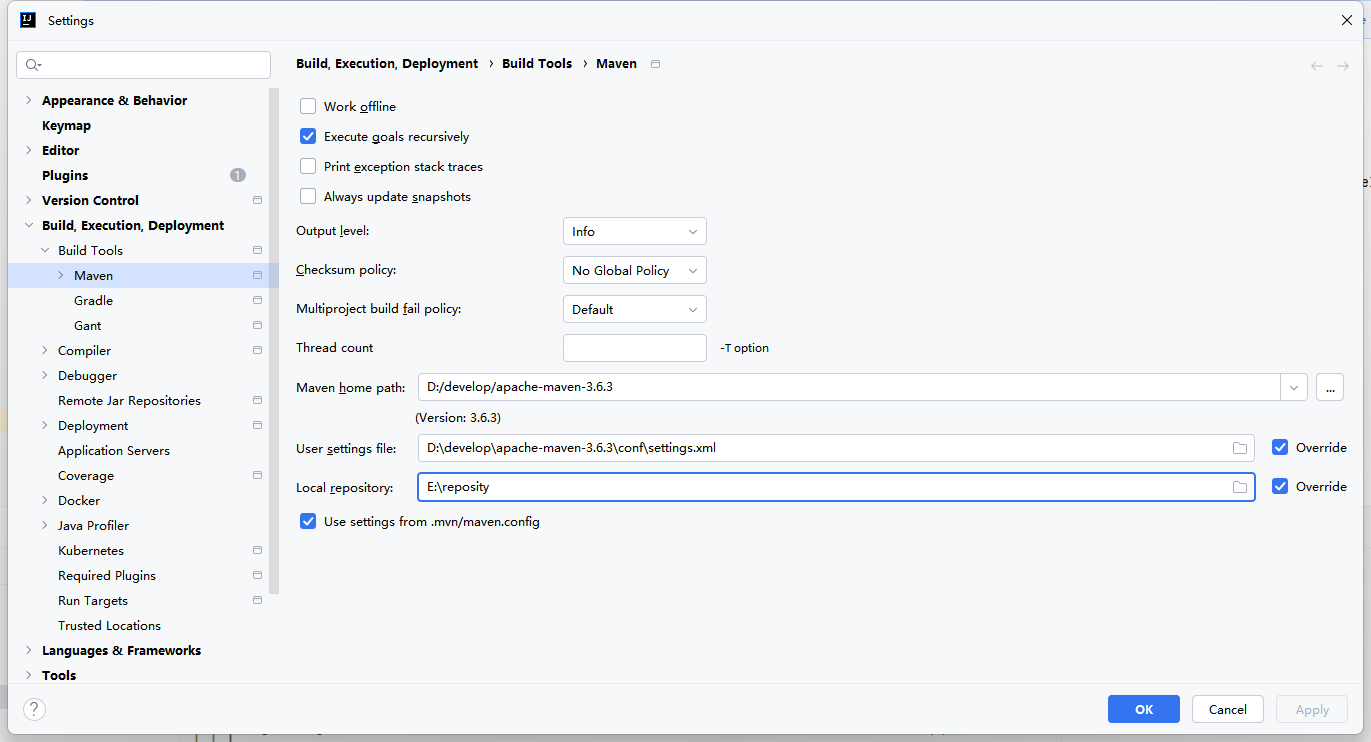This screenshot has height=742, width=1371.
Task: Click project-level icon beside Maven breadcrumb
Action: pos(656,64)
